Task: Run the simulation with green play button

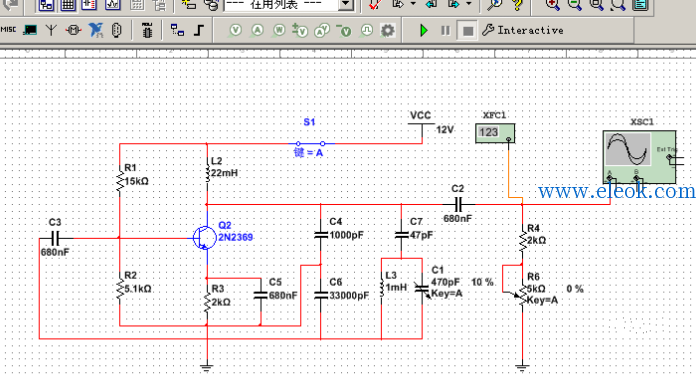Action: 423,30
